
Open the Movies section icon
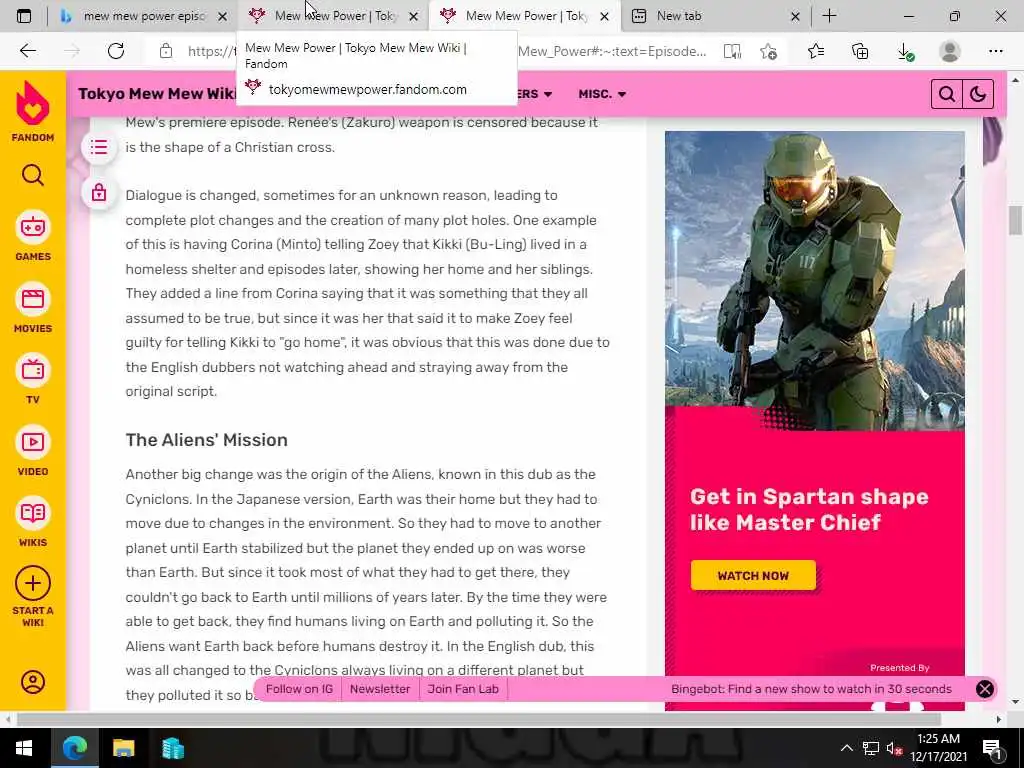pos(33,299)
